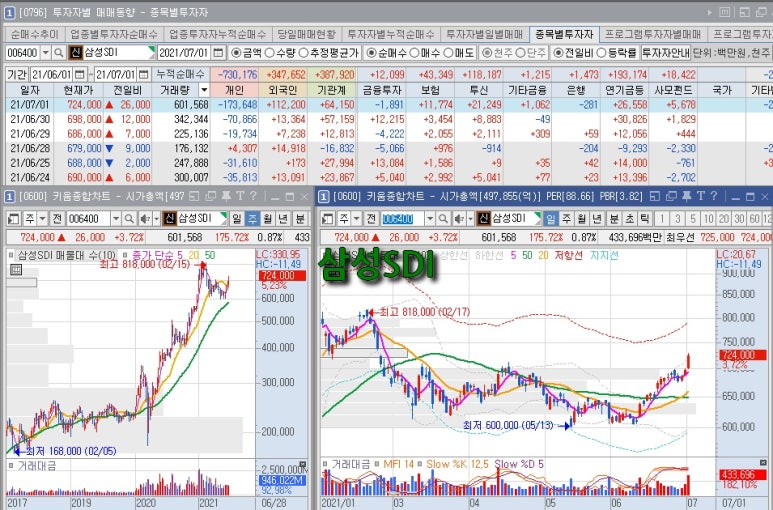Open calendar for period end 21/07/01

click(x=143, y=74)
